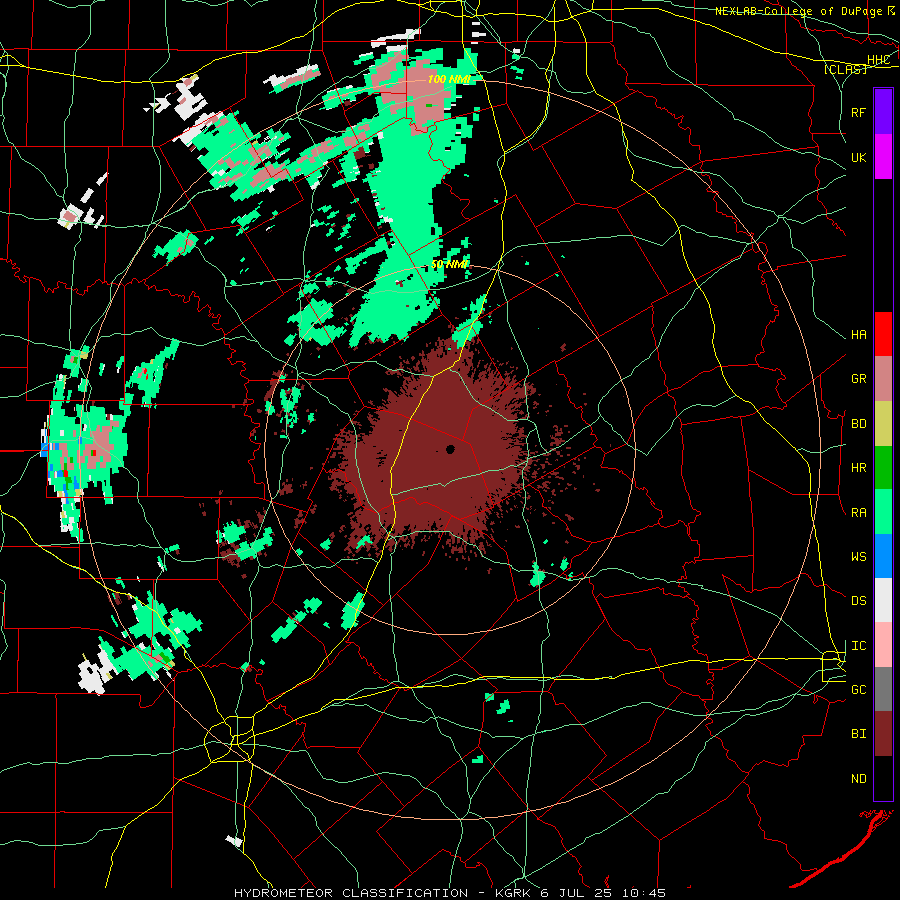The height and width of the screenshot is (900, 900).
Task: Select the IC ice crystals pink swatch
Action: 883,645
